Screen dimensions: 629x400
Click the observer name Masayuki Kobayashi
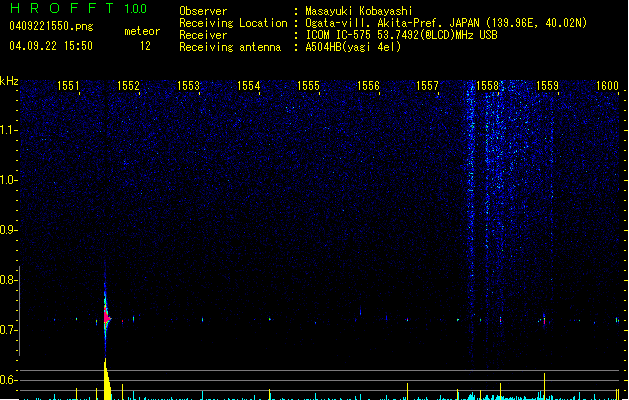point(359,11)
